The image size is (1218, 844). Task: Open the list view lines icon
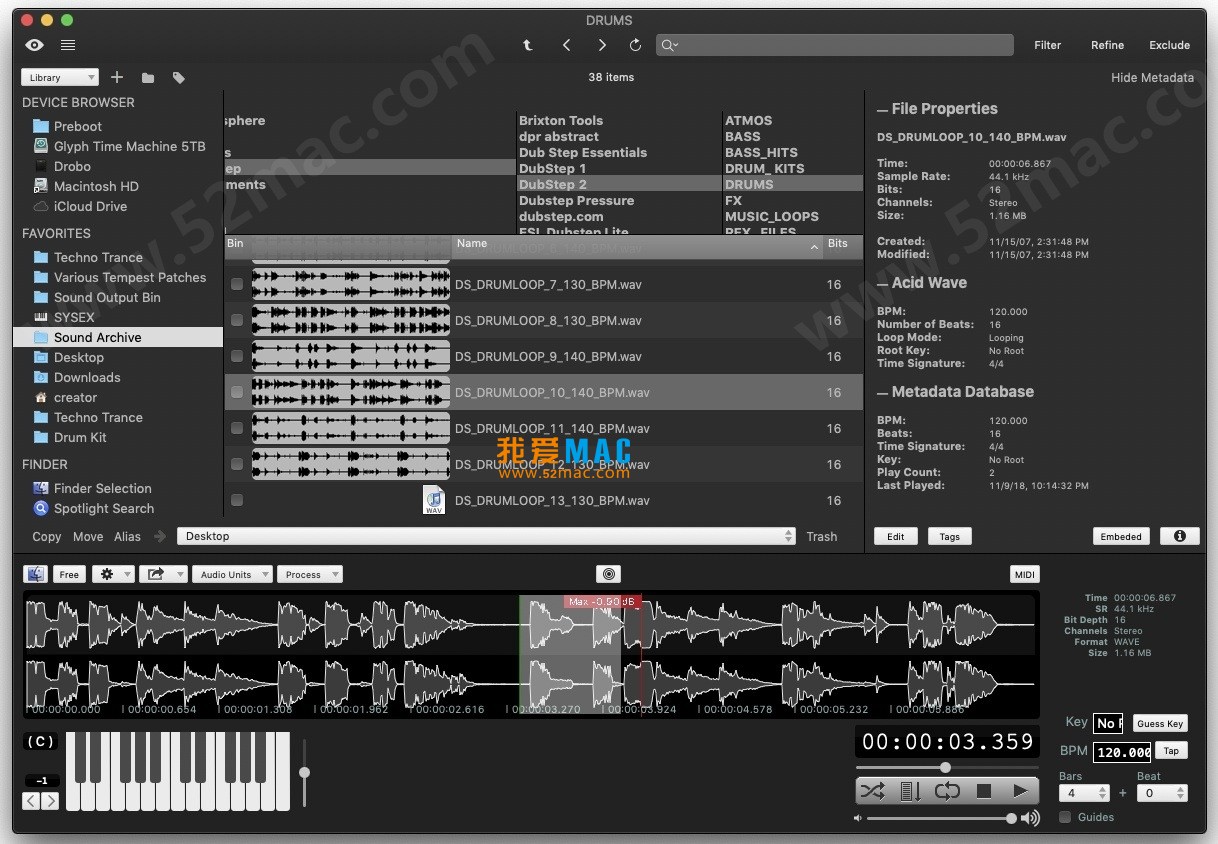point(68,45)
